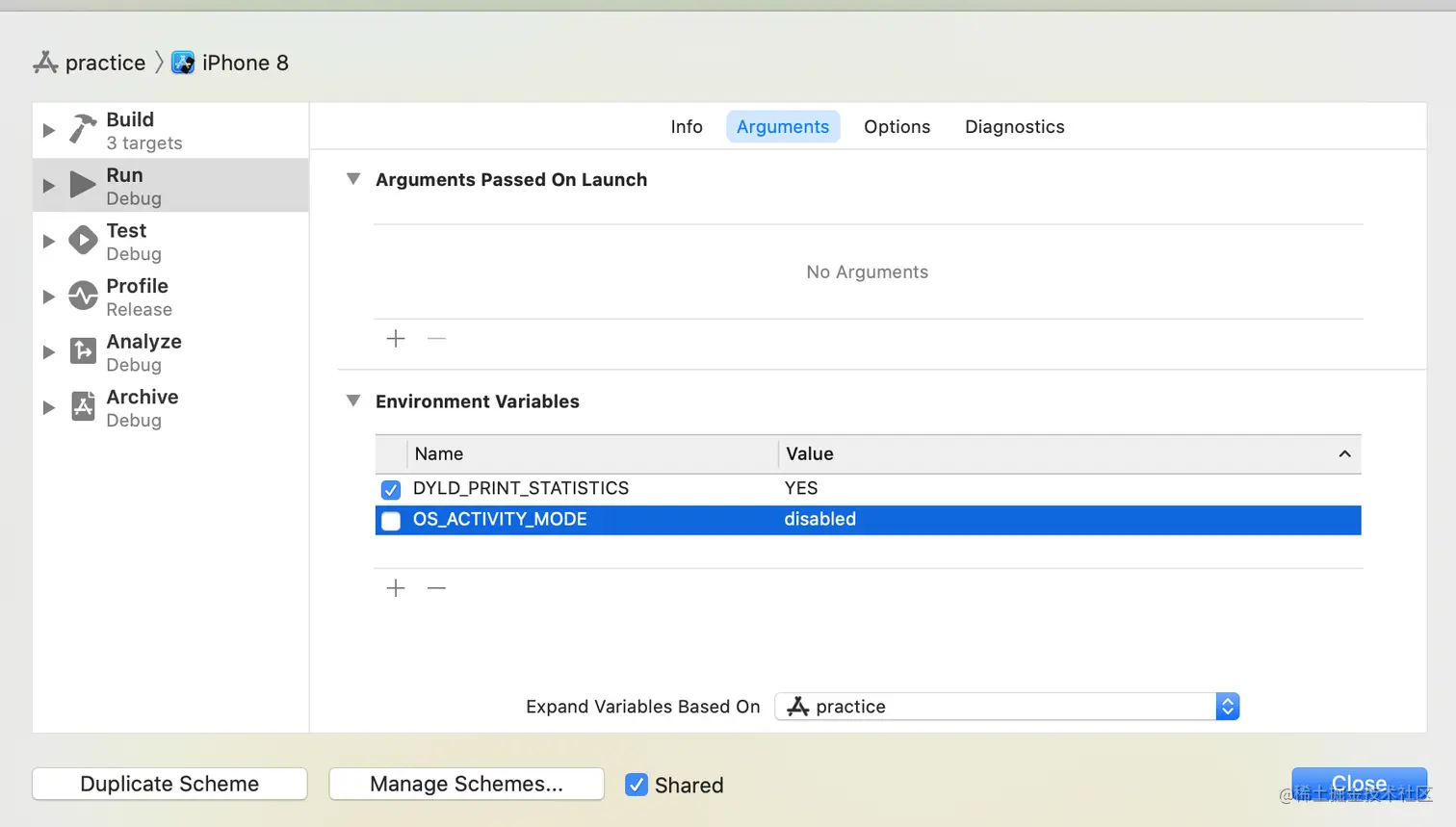The image size is (1456, 827).
Task: Uncheck the DYLD_PRINT_STATISTICS variable checkbox
Action: [391, 489]
